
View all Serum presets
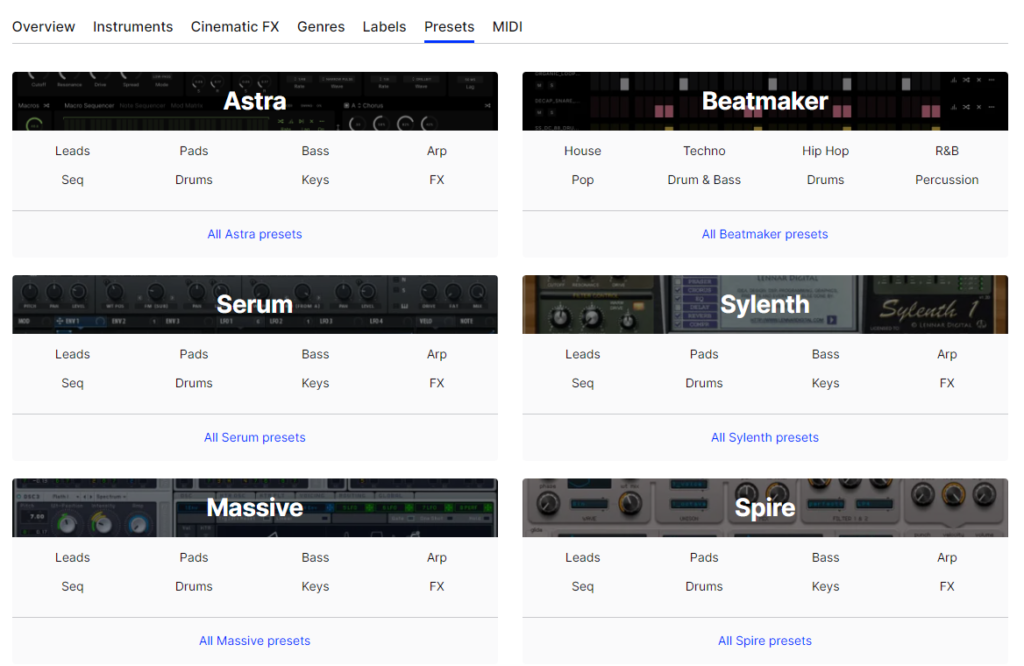pos(254,437)
